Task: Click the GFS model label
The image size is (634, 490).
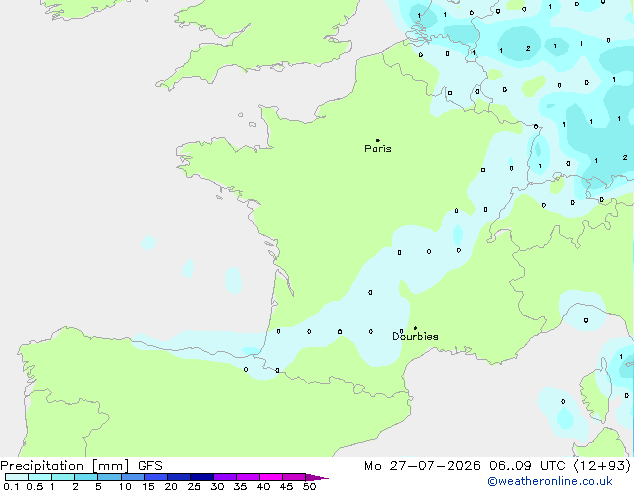Action: [150, 466]
